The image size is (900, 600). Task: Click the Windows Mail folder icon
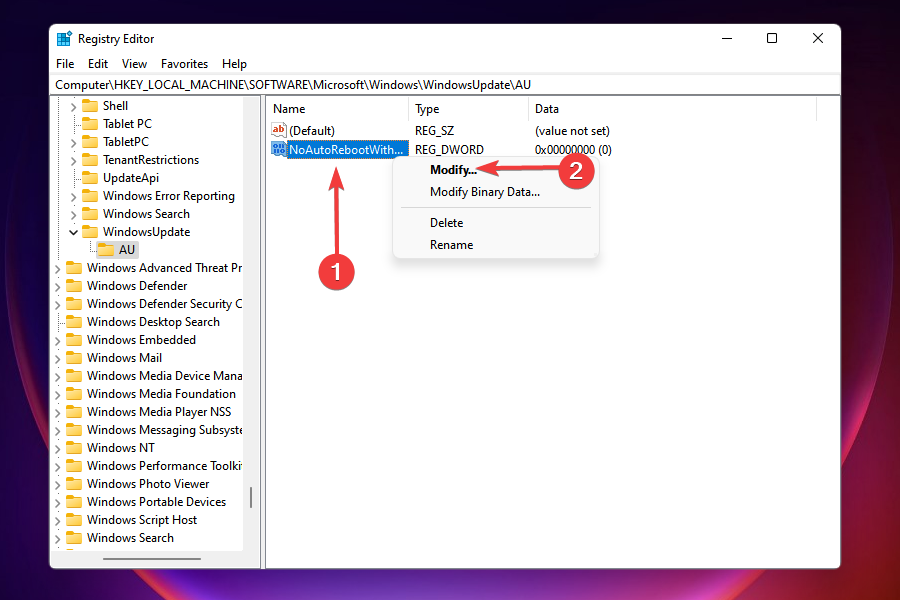pyautogui.click(x=74, y=358)
